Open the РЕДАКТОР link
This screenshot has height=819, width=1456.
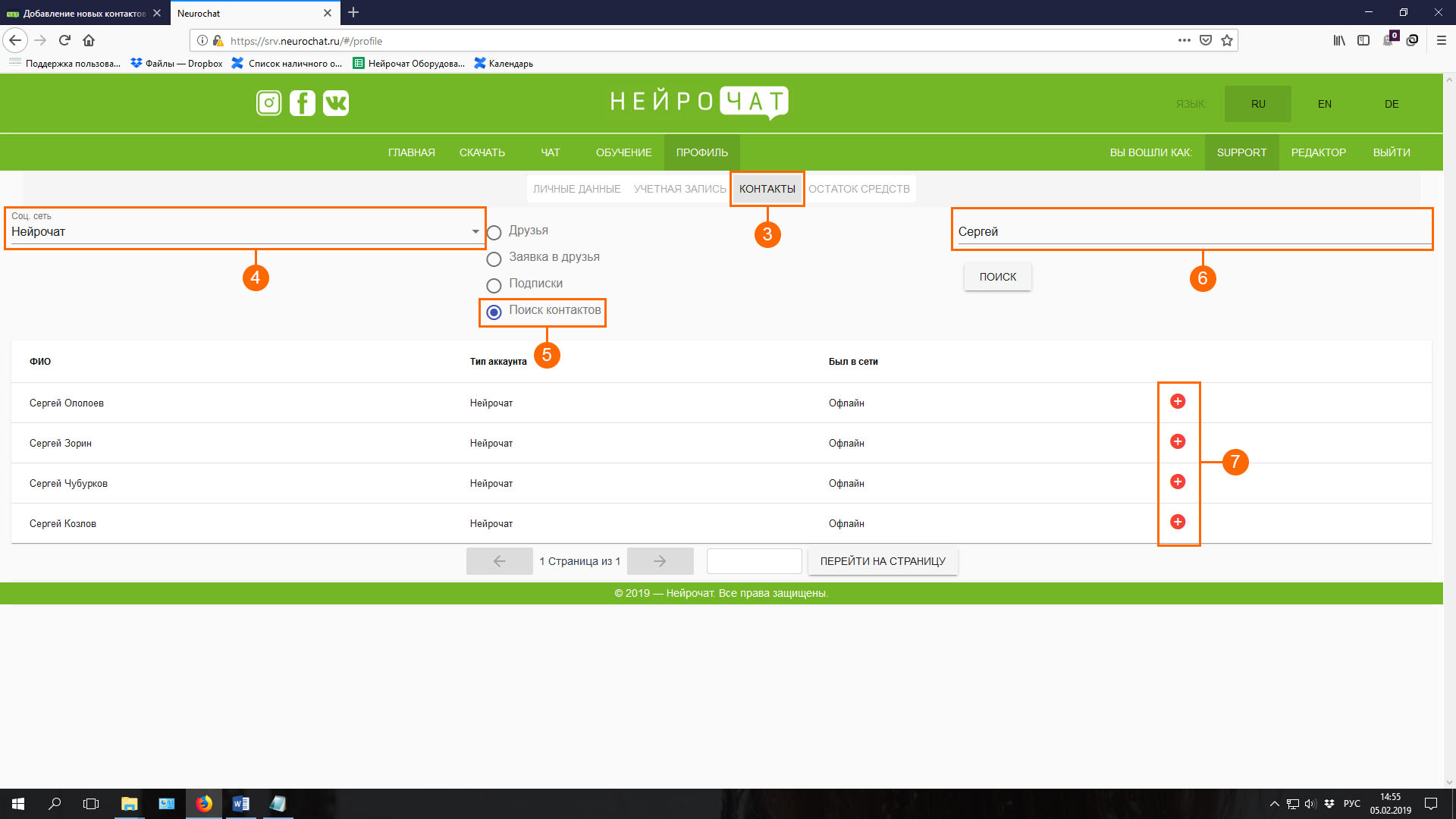(1319, 152)
